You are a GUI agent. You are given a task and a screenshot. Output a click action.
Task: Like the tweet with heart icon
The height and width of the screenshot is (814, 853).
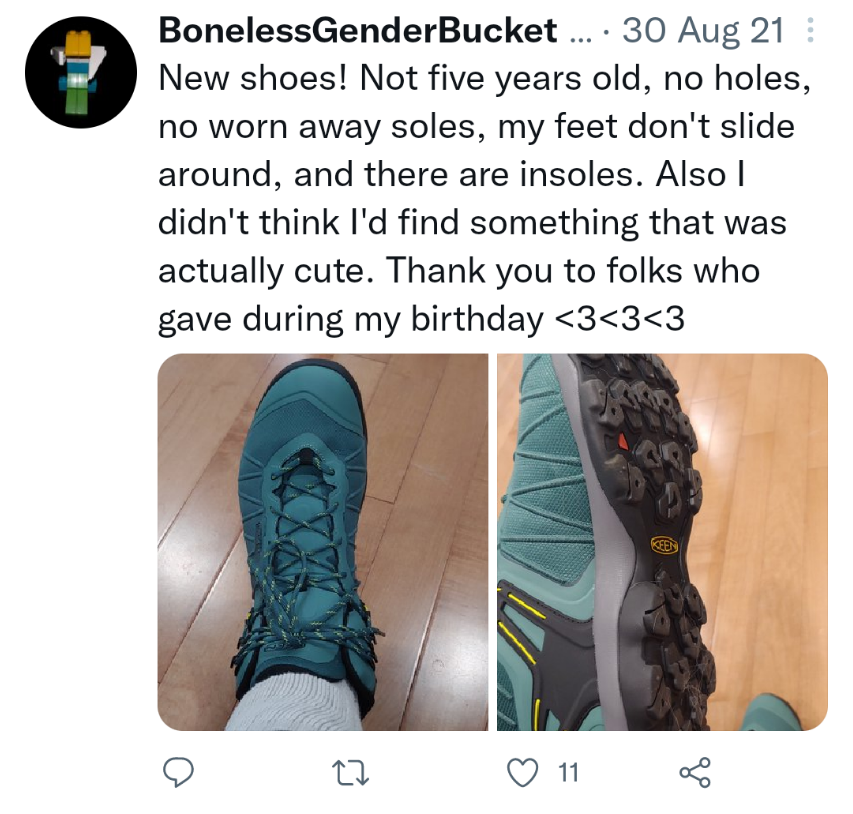coord(523,772)
